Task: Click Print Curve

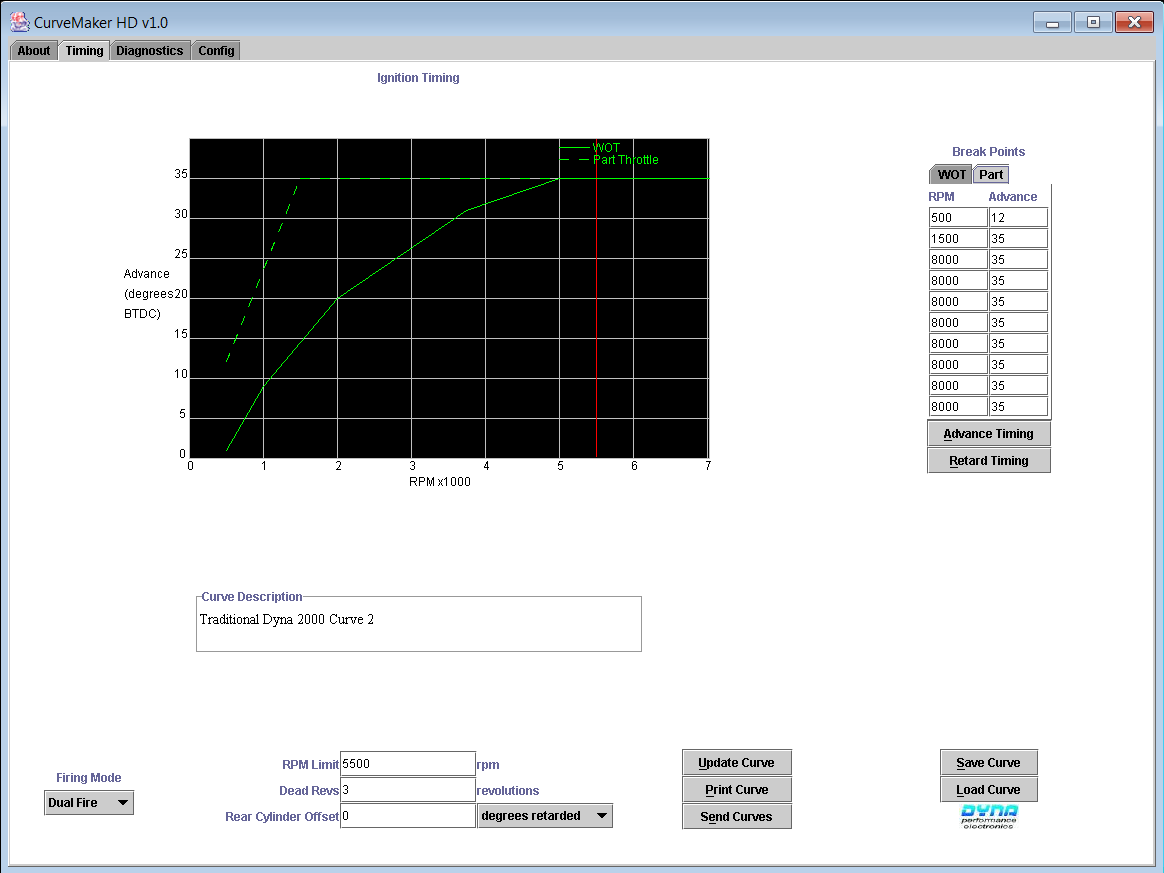Action: 737,790
